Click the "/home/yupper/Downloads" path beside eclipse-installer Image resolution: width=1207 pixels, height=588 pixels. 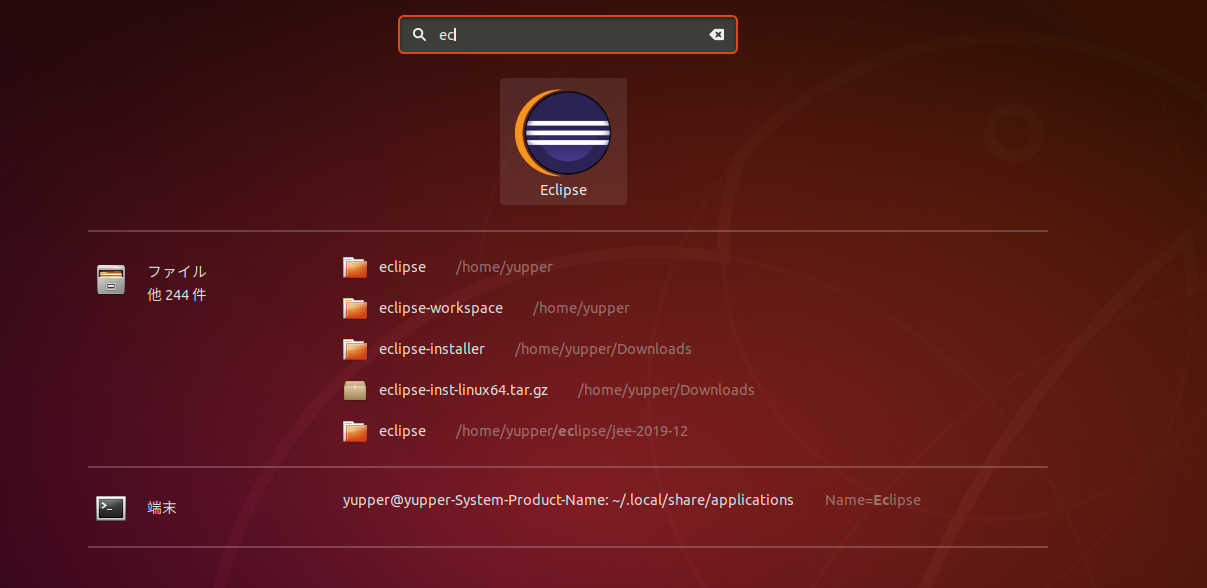pyautogui.click(x=603, y=349)
